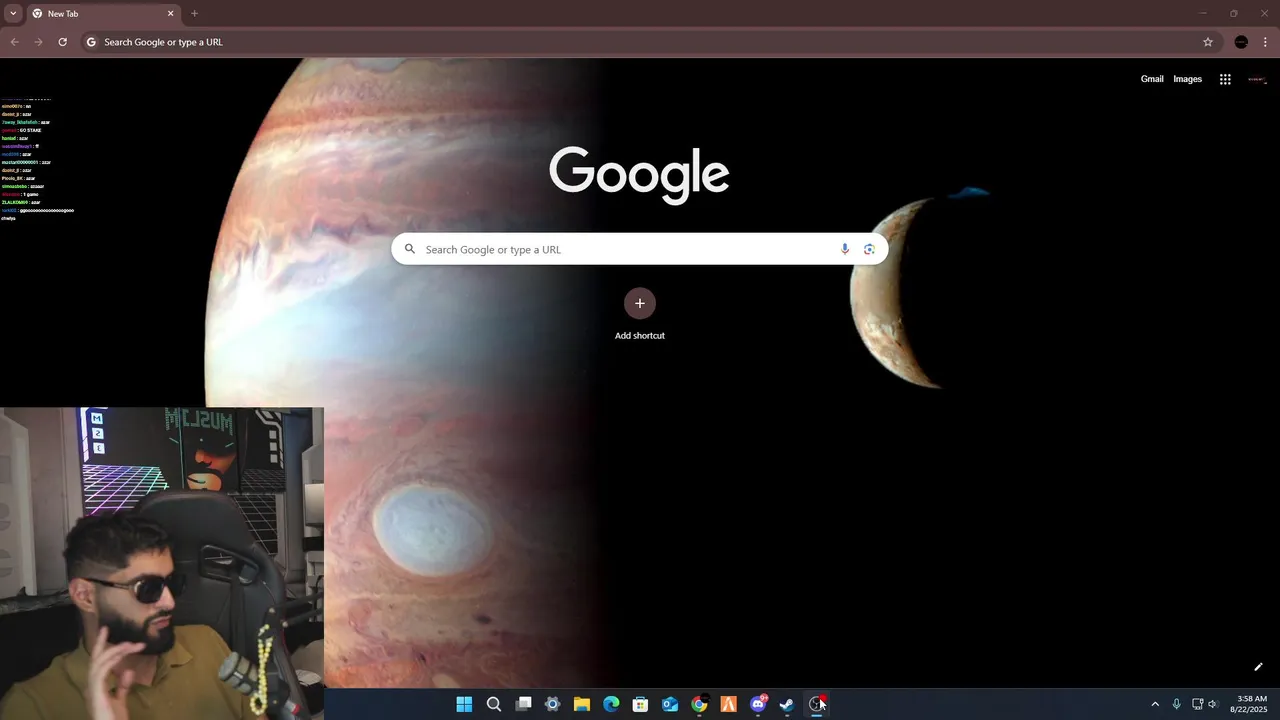Open Microsoft Store from the taskbar
The width and height of the screenshot is (1280, 720).
click(x=640, y=704)
